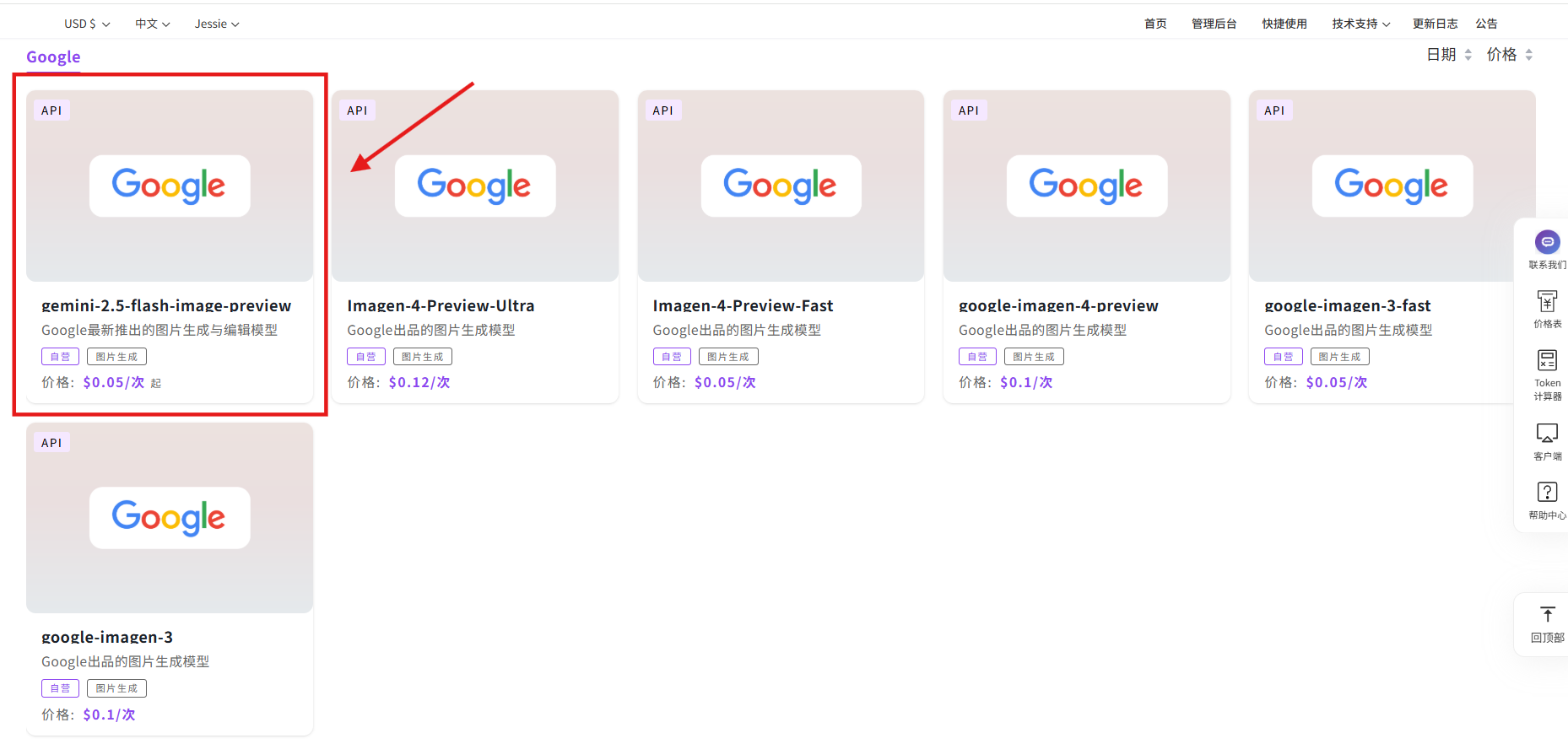
Task: Open 管理后台 in top navigation
Action: [x=1214, y=24]
